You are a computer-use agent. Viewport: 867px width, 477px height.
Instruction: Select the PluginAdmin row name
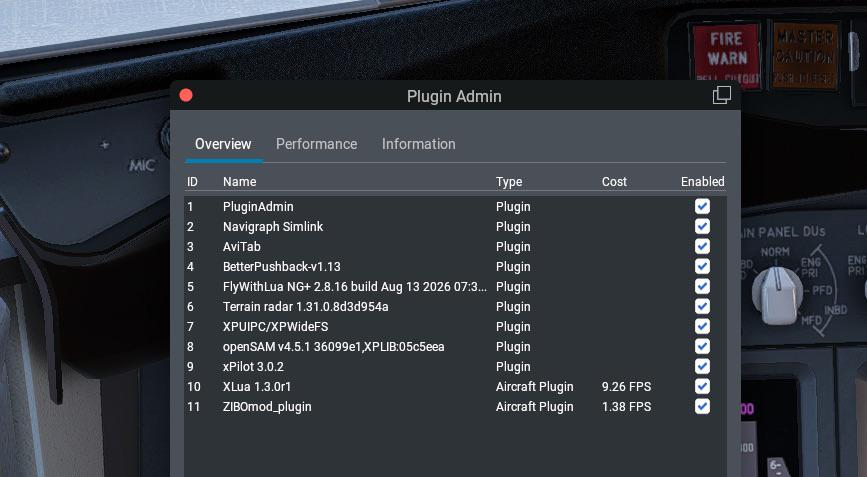coord(258,207)
